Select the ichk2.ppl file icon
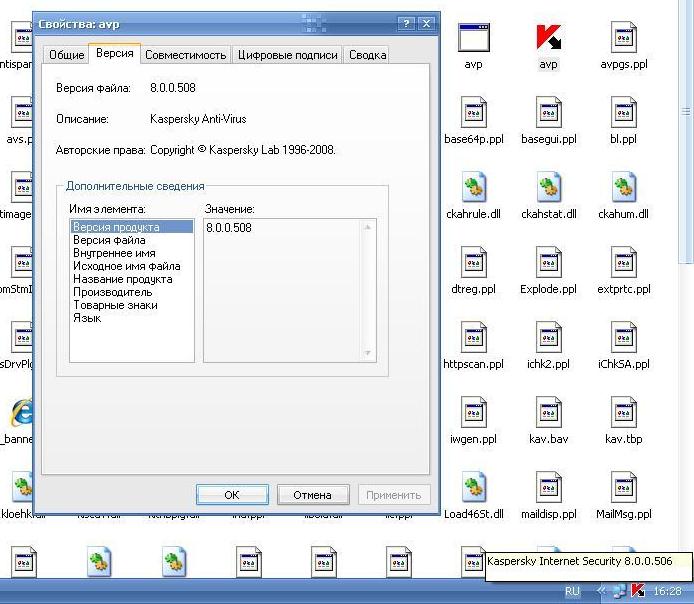The width and height of the screenshot is (694, 604). pyautogui.click(x=548, y=337)
